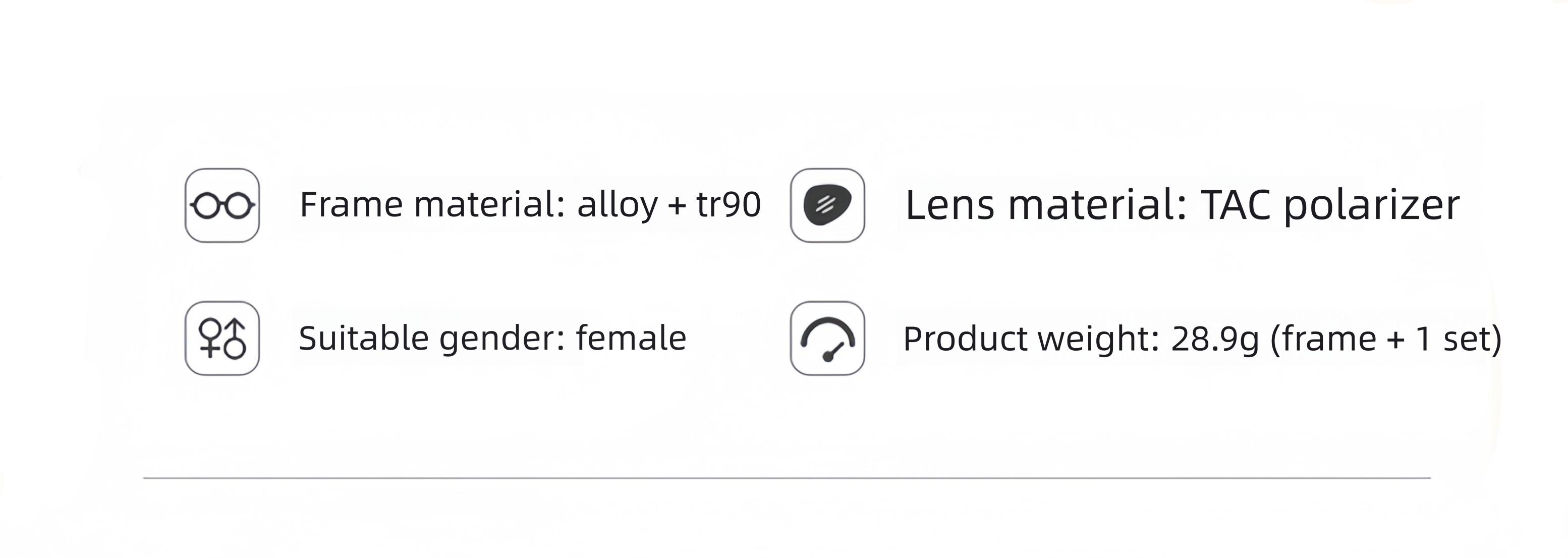
Task: Click the male arrow symbol in gender icon
Action: click(235, 339)
